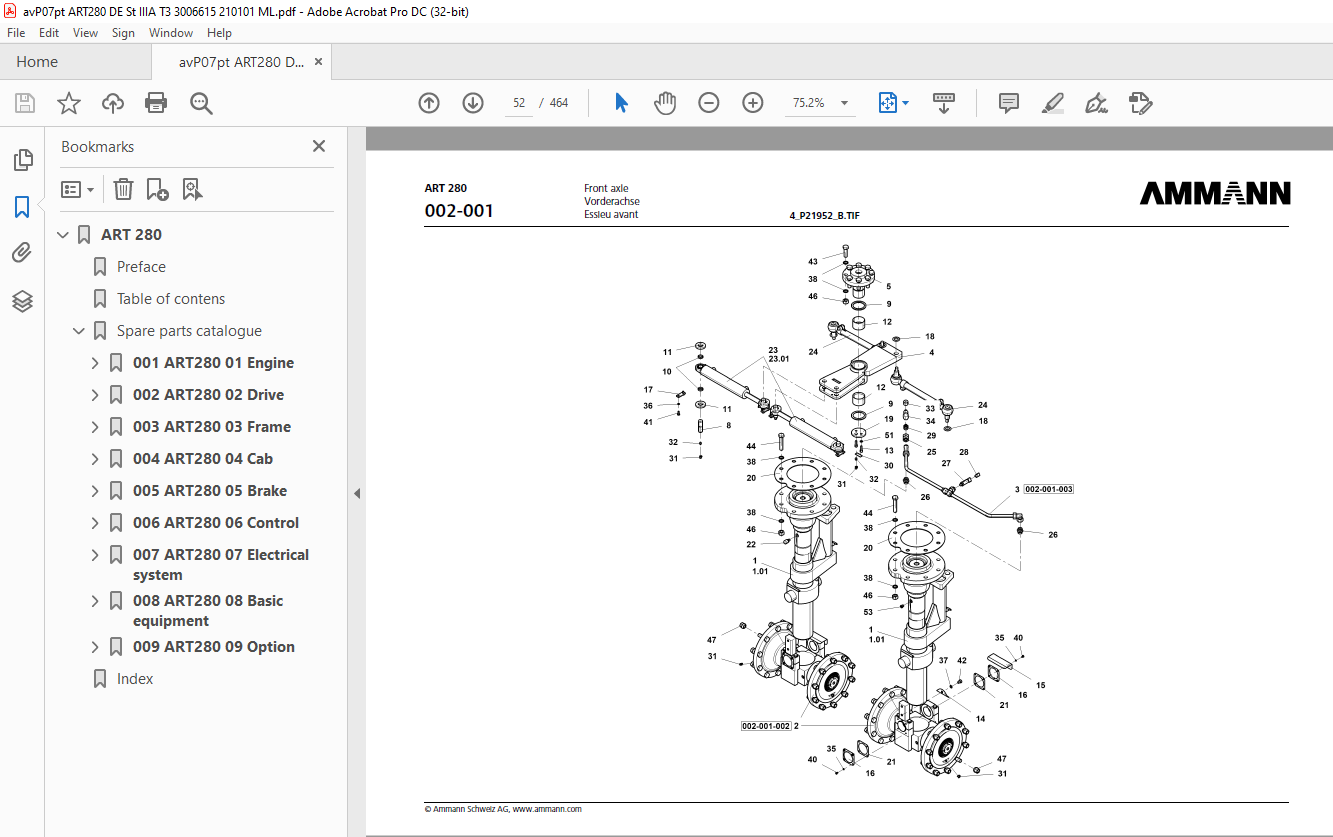
Task: Open the Send for signature icon
Action: point(1140,103)
